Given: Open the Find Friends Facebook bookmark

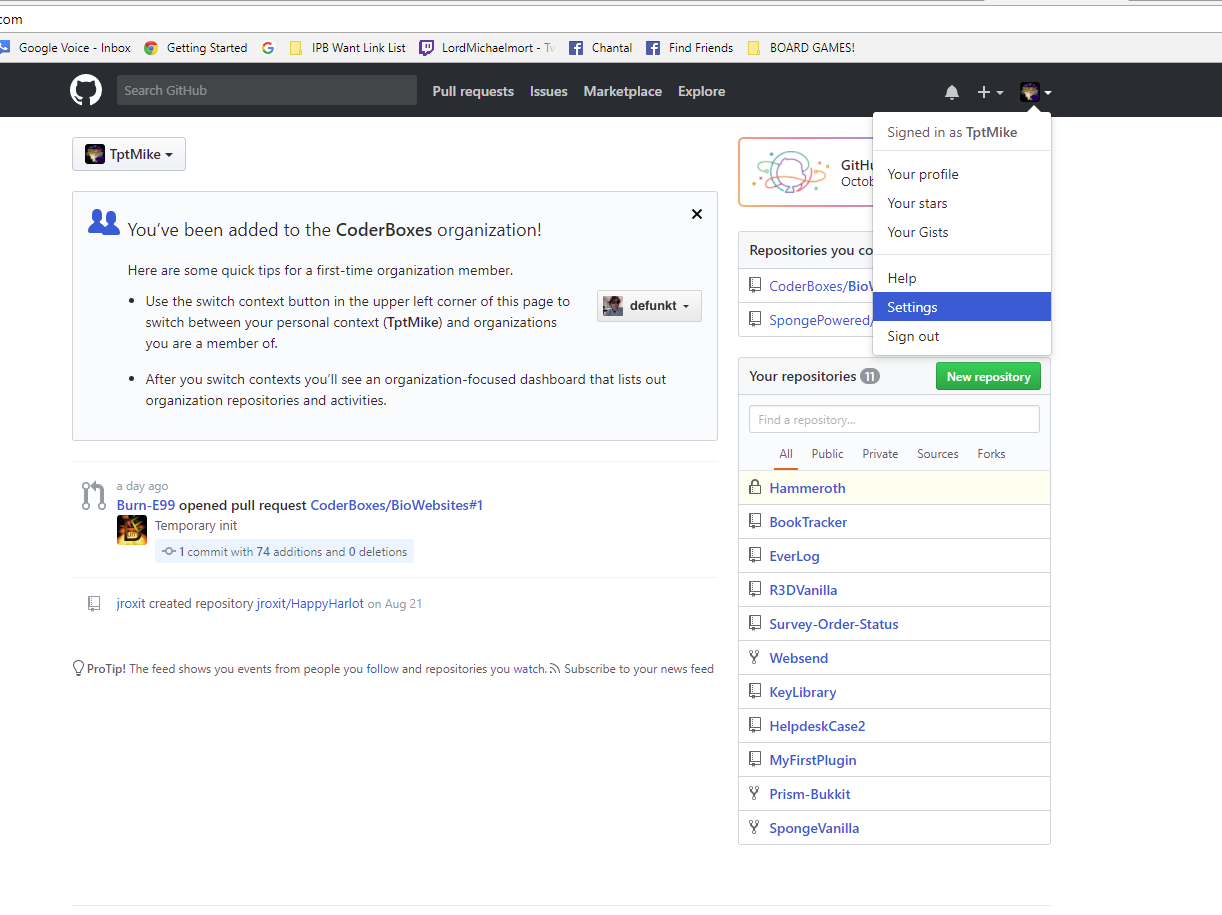Looking at the screenshot, I should [x=690, y=47].
